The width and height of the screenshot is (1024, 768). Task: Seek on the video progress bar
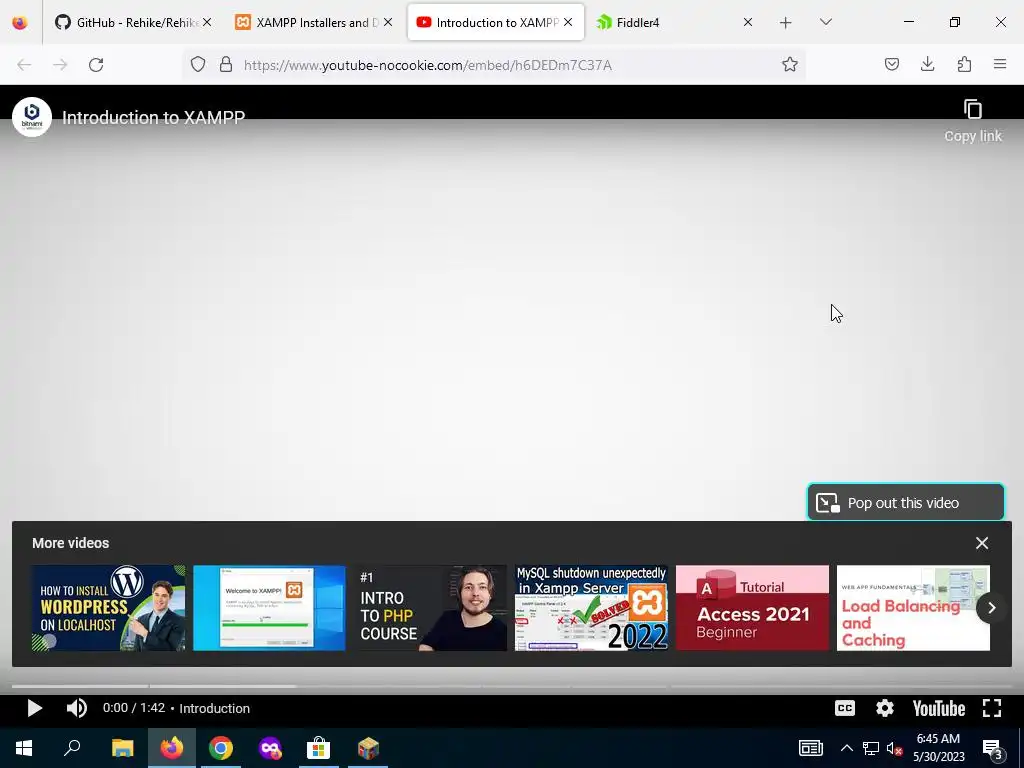pyautogui.click(x=511, y=686)
